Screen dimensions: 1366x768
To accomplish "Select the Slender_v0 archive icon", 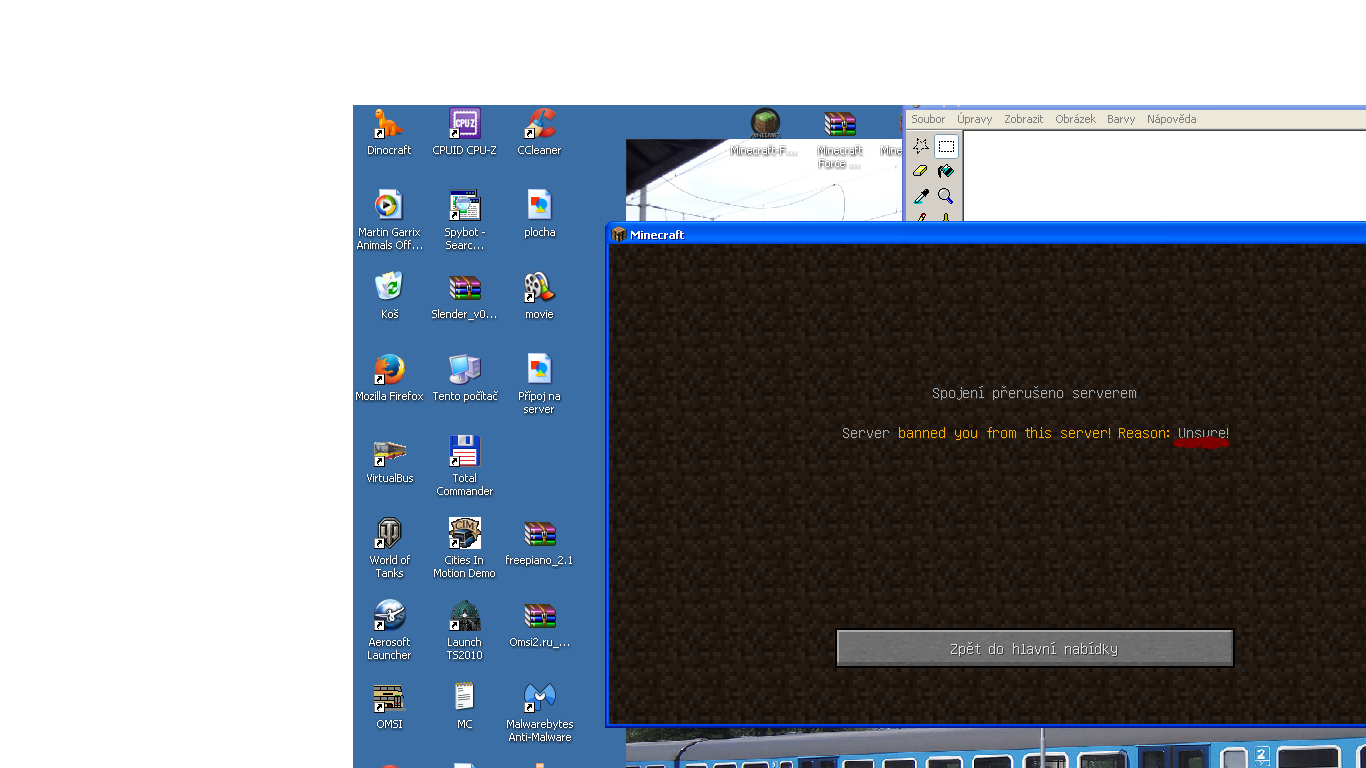I will (464, 296).
